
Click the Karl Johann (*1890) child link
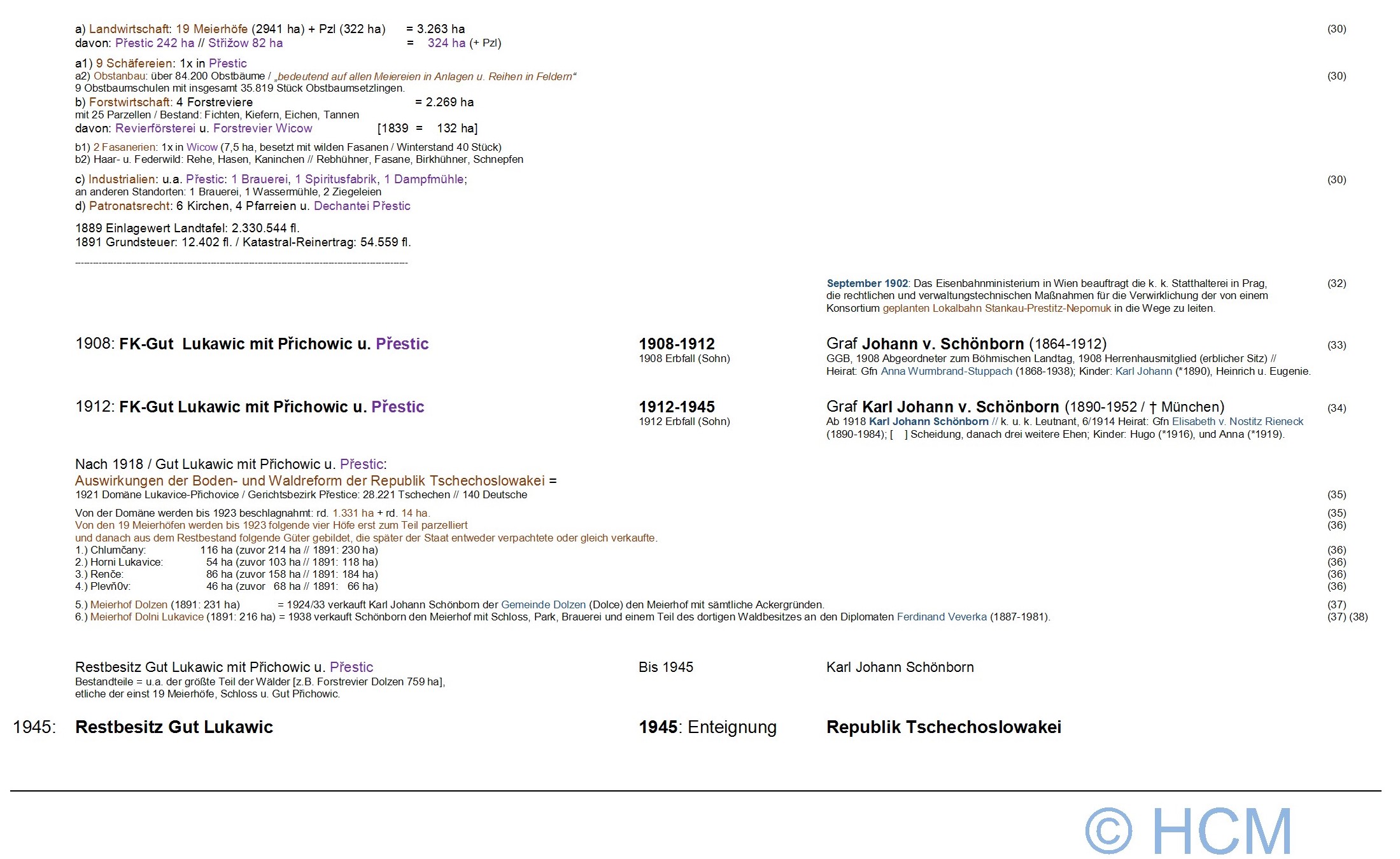point(1143,371)
